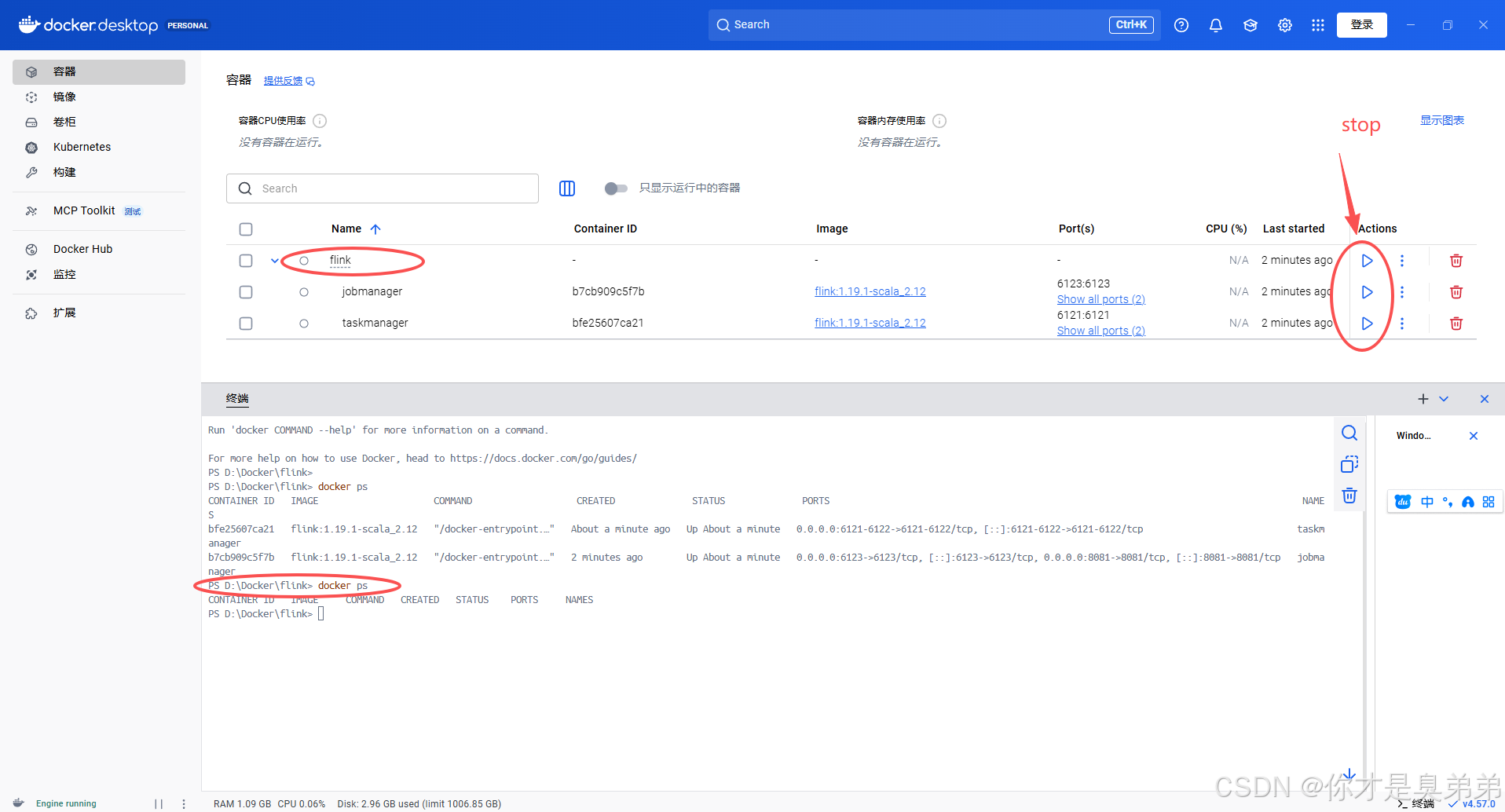Open terminal session type dropdown chevron
The width and height of the screenshot is (1505, 812).
1444,399
